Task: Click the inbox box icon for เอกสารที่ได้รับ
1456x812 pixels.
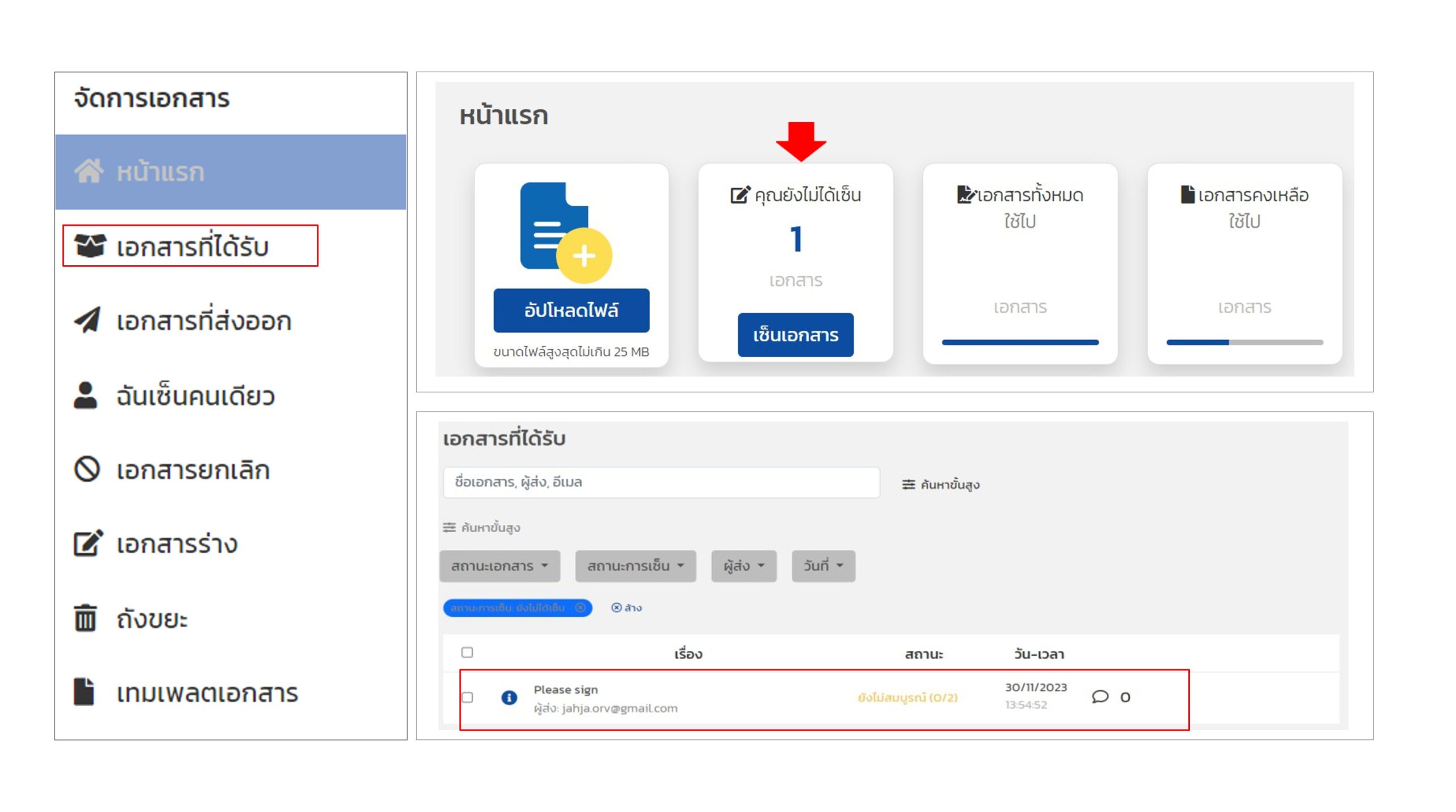Action: pyautogui.click(x=90, y=246)
